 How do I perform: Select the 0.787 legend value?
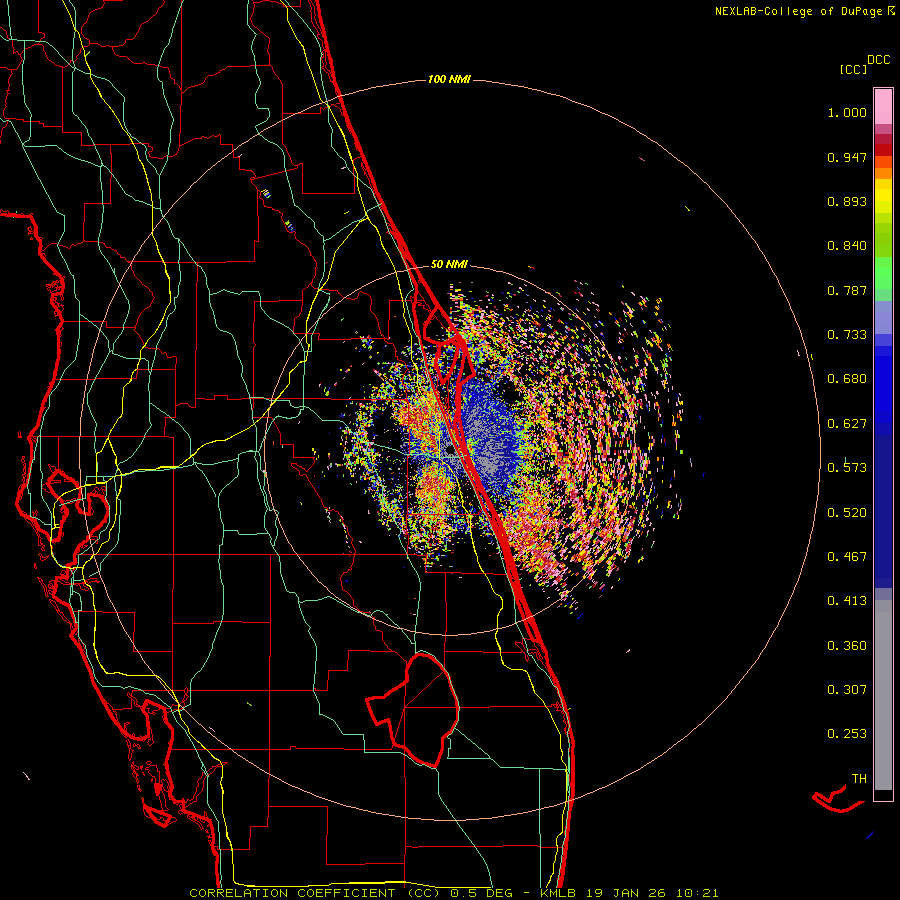click(x=847, y=290)
